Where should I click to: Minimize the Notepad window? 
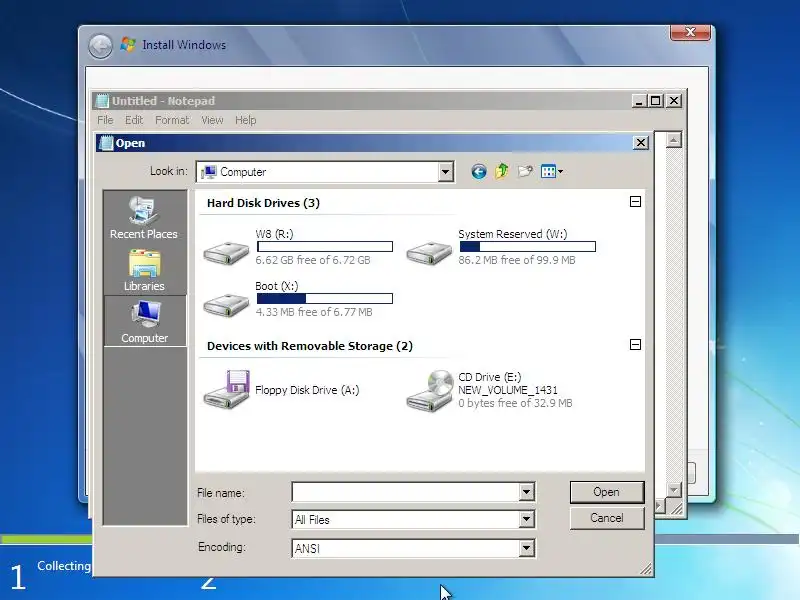click(x=639, y=101)
